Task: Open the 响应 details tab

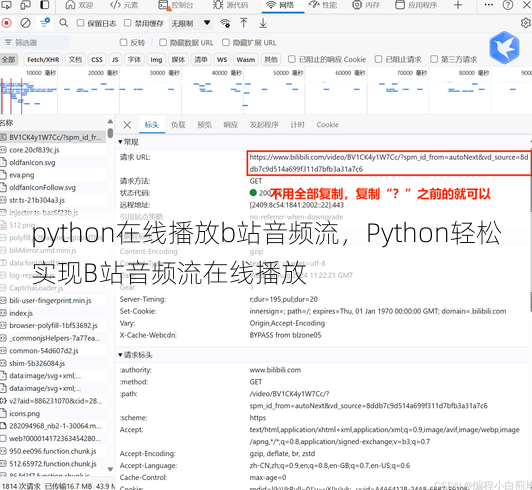Action: (x=230, y=125)
